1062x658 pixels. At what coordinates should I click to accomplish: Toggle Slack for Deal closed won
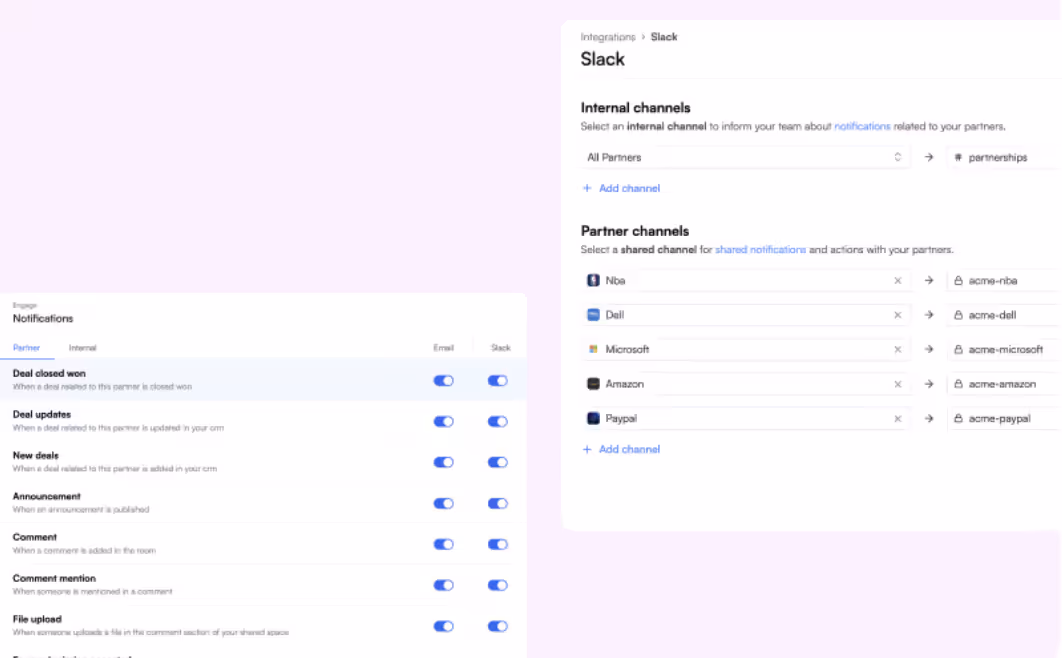(498, 380)
